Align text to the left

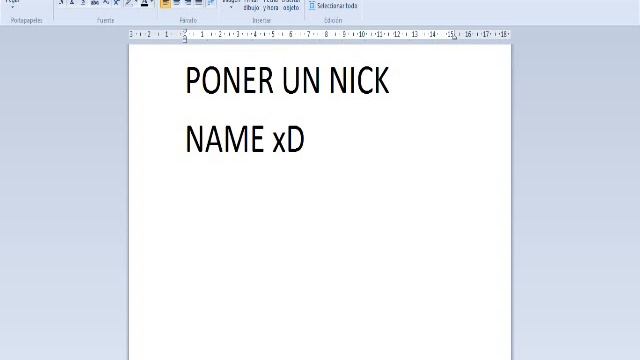click(x=165, y=3)
